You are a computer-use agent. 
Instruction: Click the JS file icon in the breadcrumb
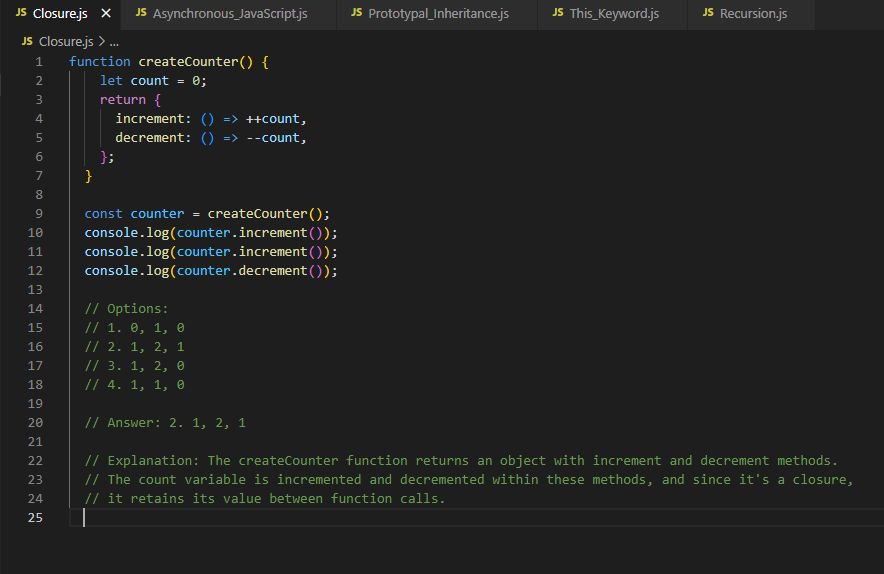pyautogui.click(x=26, y=42)
